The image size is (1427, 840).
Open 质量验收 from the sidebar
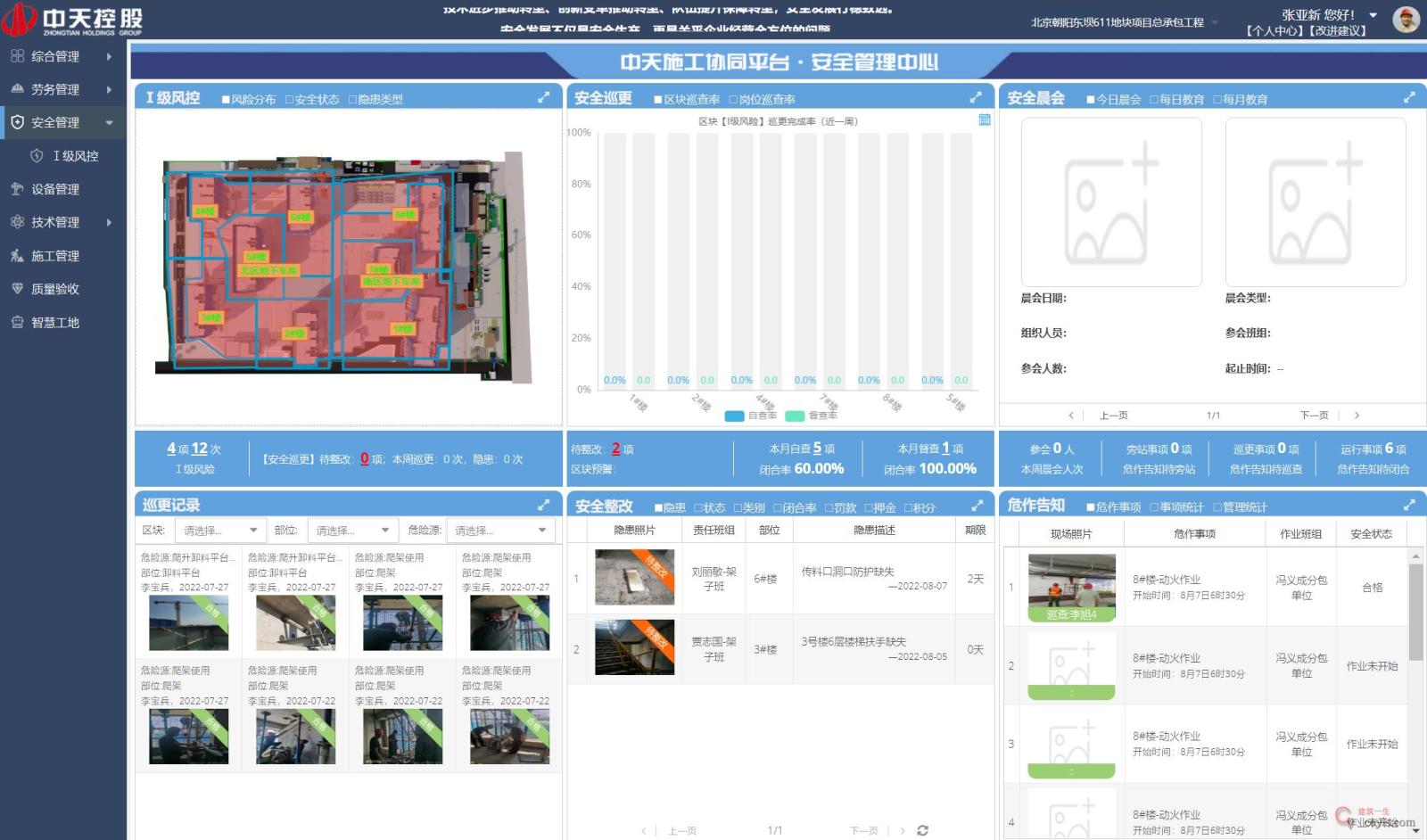[x=54, y=289]
